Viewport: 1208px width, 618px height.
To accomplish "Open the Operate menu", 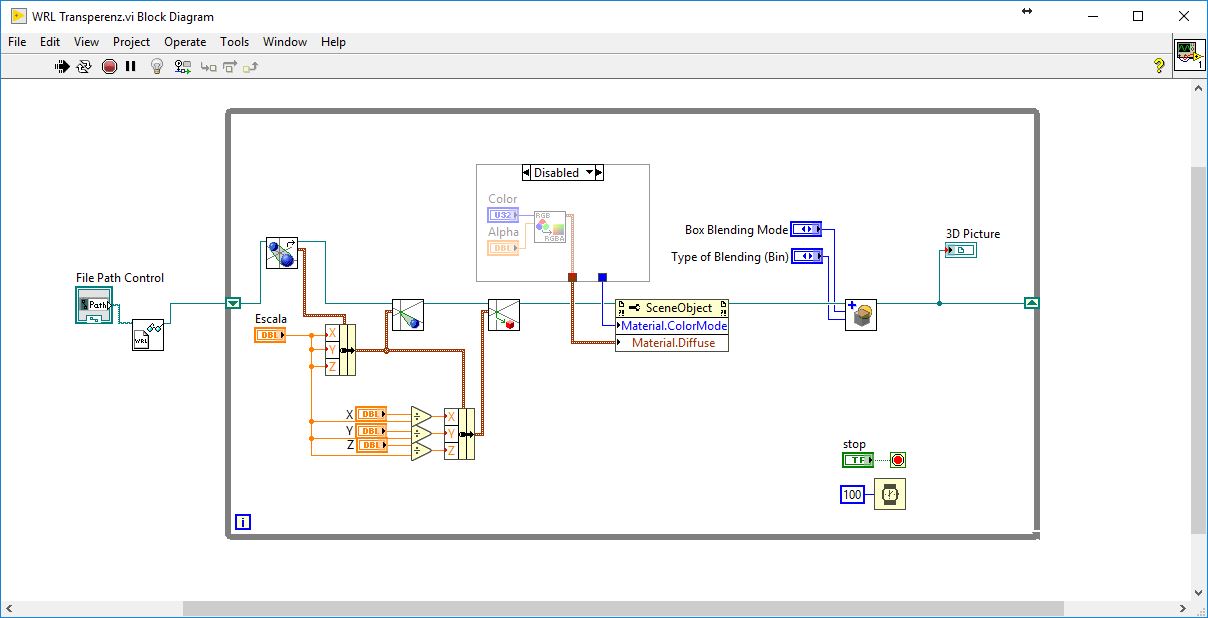I will 185,42.
